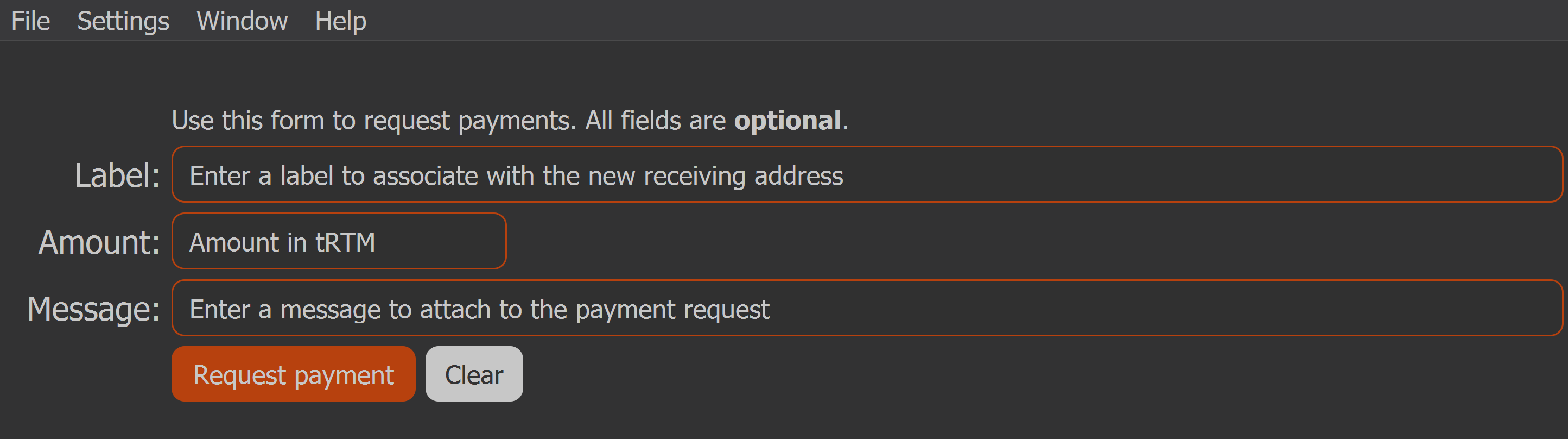Submit the form with the orange button
This screenshot has height=439, width=1568.
click(294, 374)
